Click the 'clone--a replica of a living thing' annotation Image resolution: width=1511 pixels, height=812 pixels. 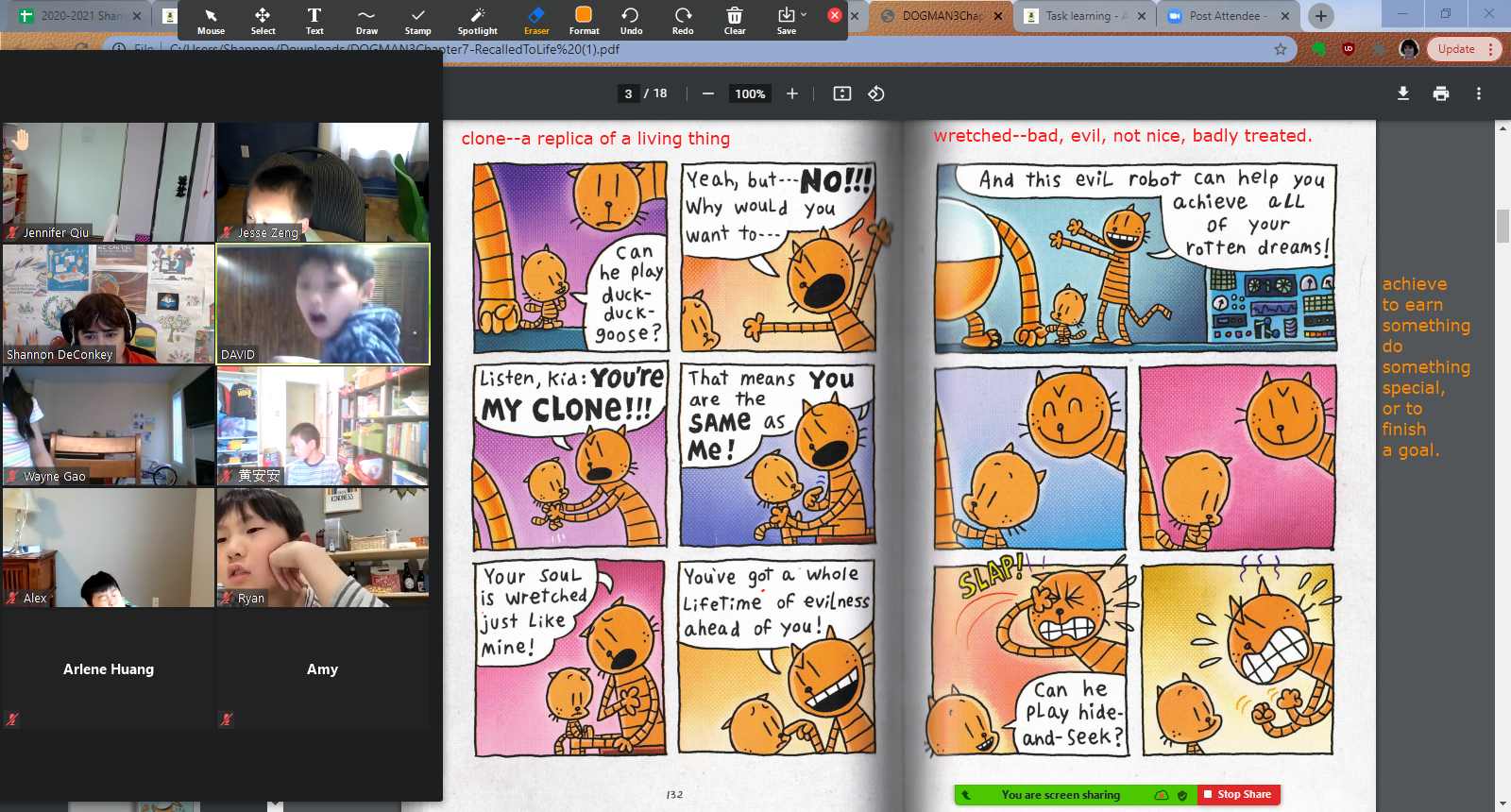pos(595,139)
